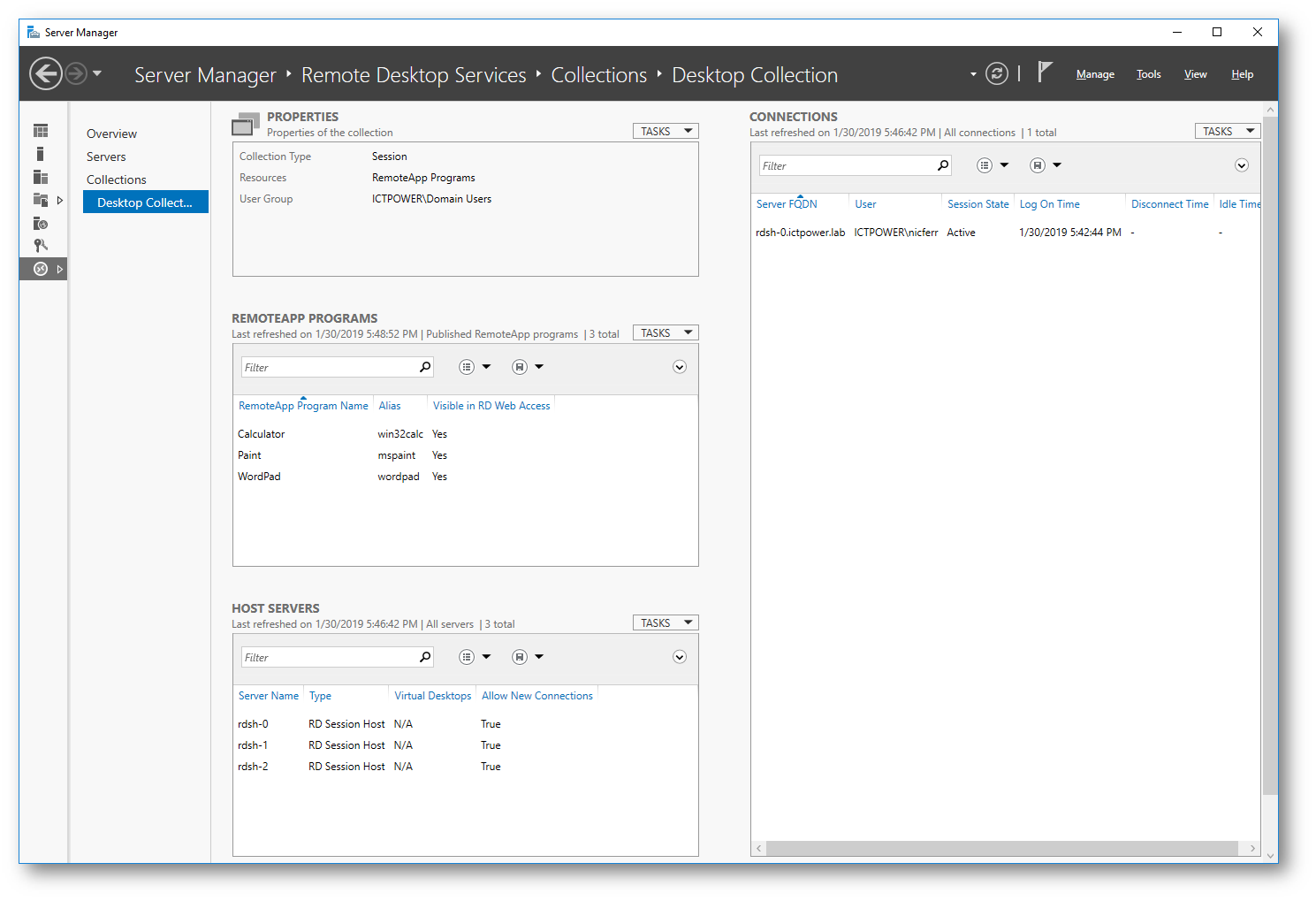
Task: Open navigation history dropdown next to forward arrow
Action: click(x=97, y=73)
